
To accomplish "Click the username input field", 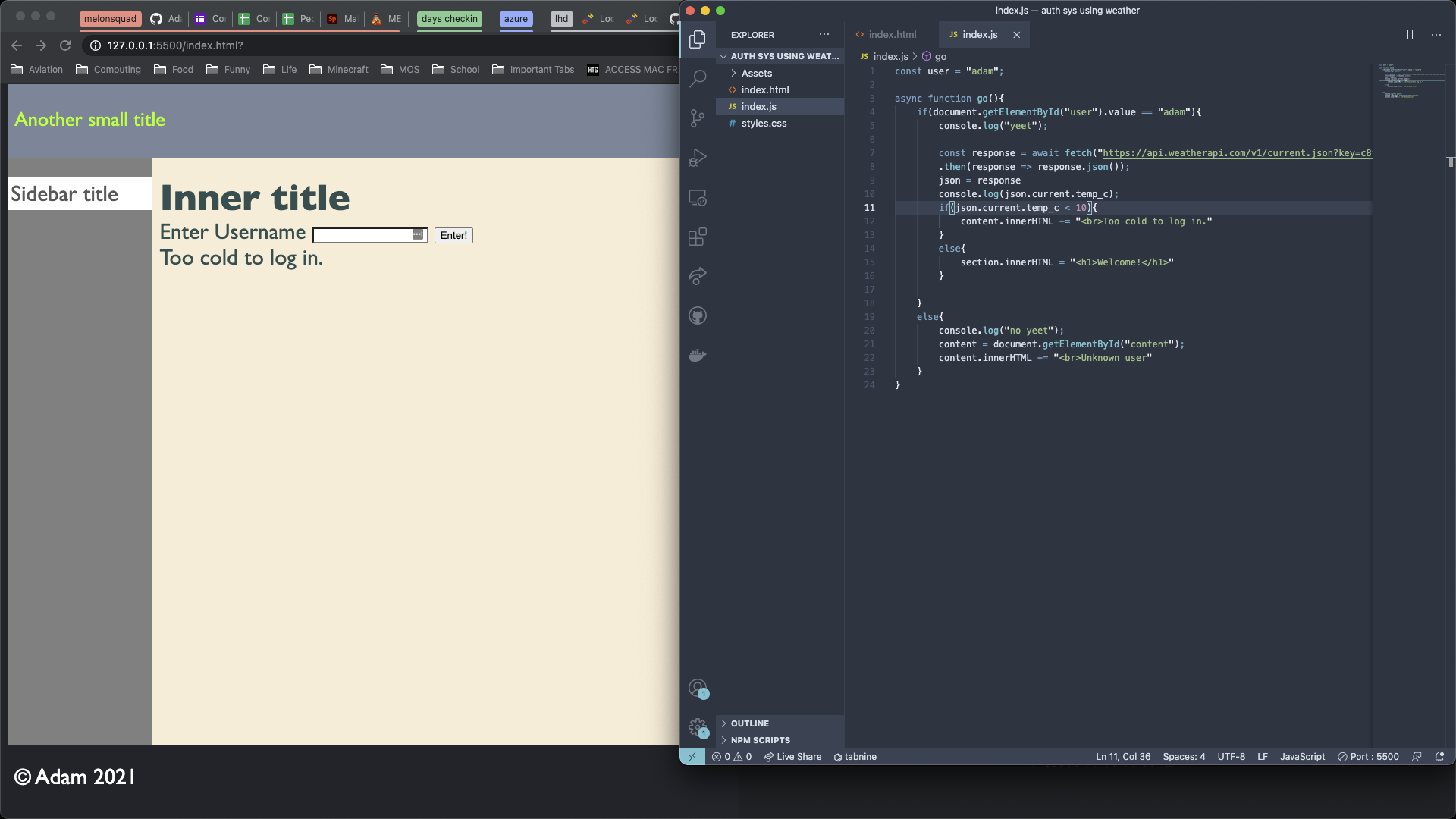I will (369, 234).
